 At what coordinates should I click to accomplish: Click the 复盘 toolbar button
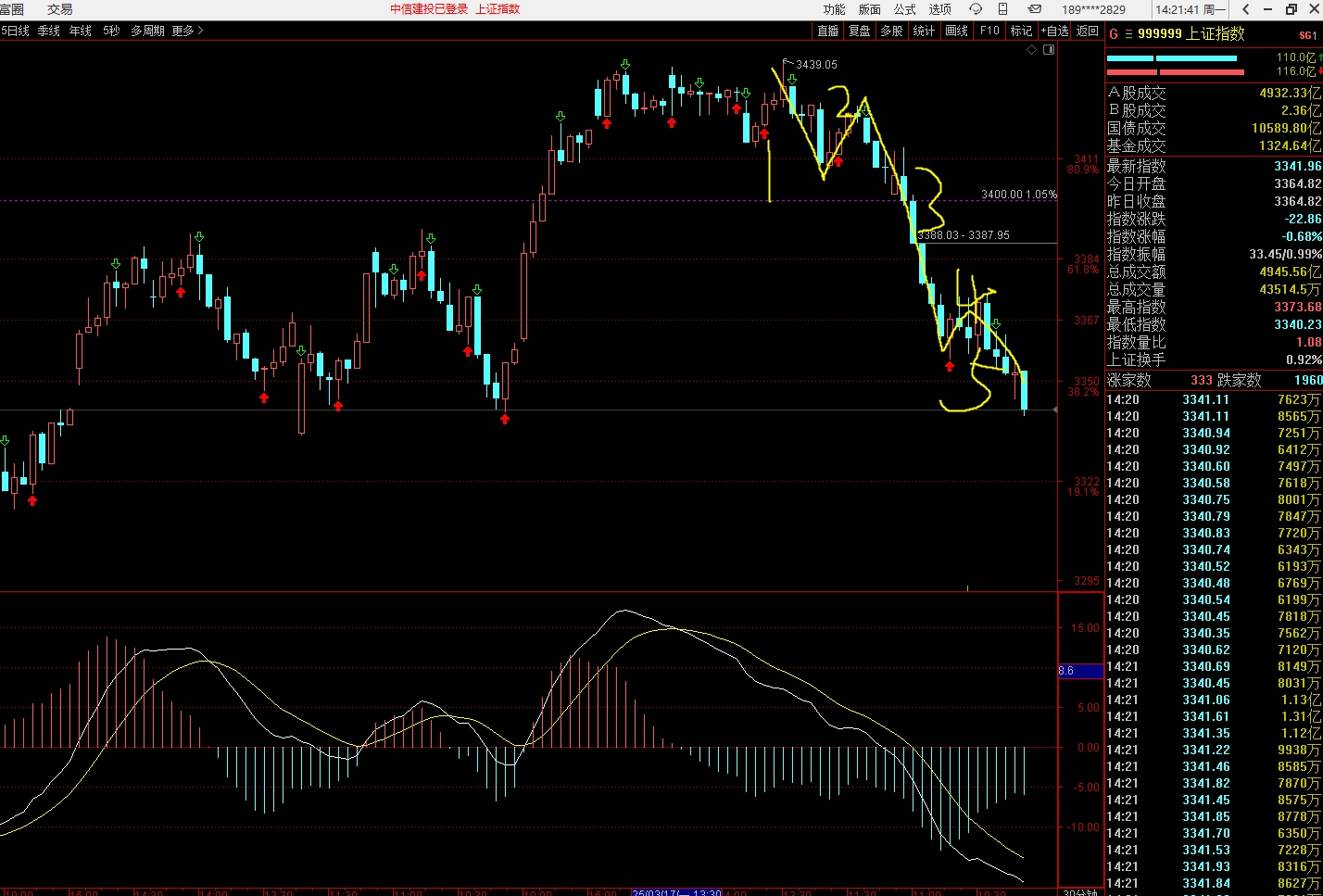pos(860,31)
